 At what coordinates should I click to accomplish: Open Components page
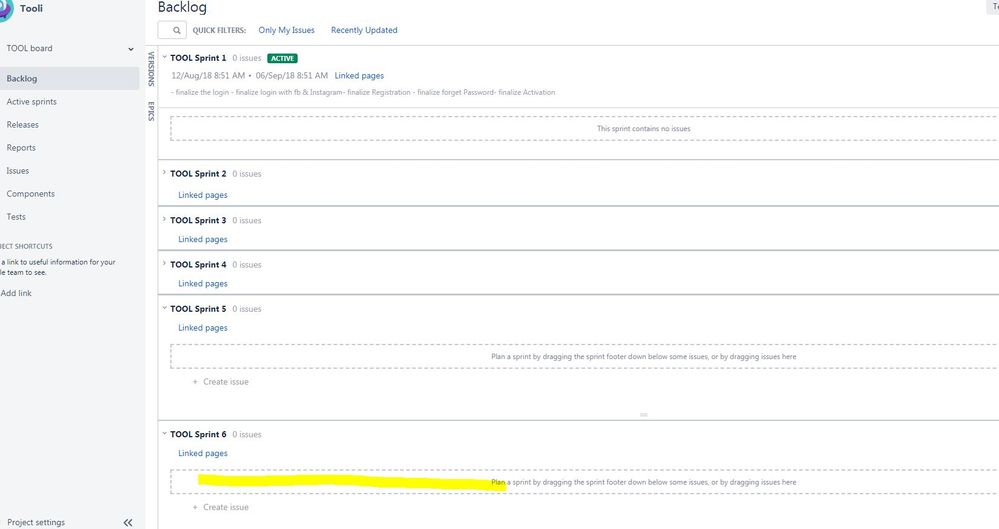(x=31, y=194)
